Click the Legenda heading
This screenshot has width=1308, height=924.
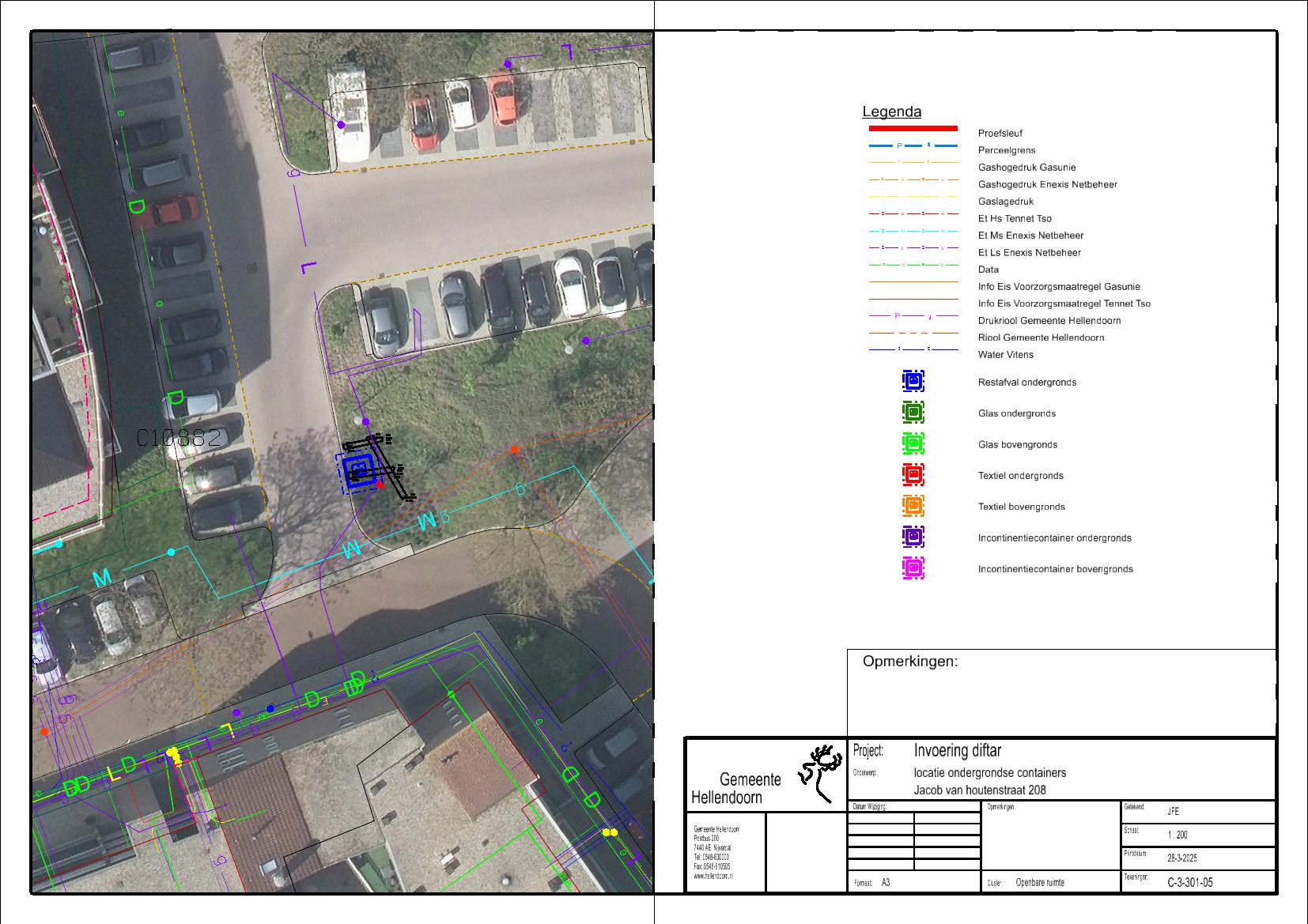pyautogui.click(x=891, y=112)
